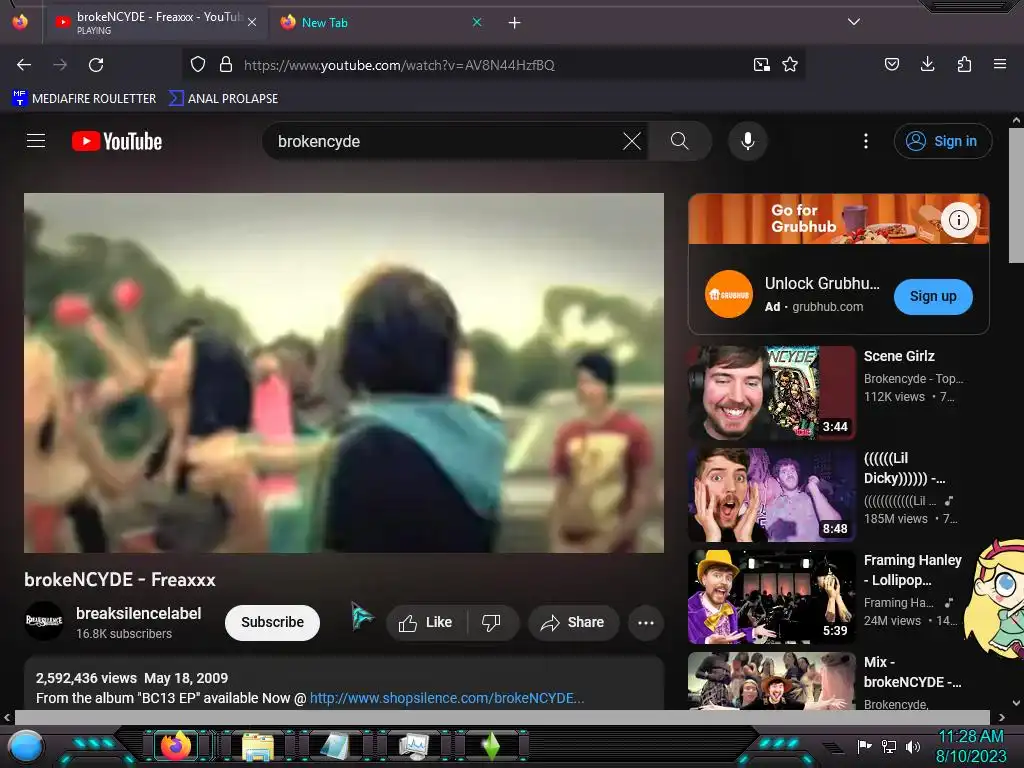Open a new tab with plus button
Image resolution: width=1024 pixels, height=768 pixels.
pos(515,23)
